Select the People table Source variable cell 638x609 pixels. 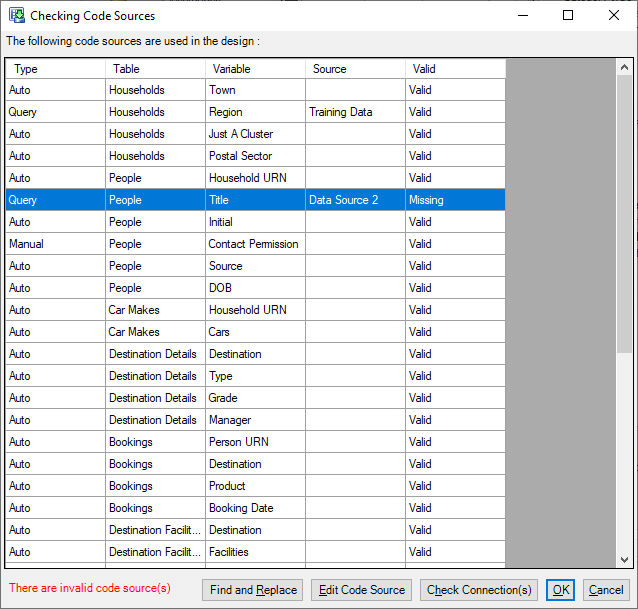click(256, 266)
